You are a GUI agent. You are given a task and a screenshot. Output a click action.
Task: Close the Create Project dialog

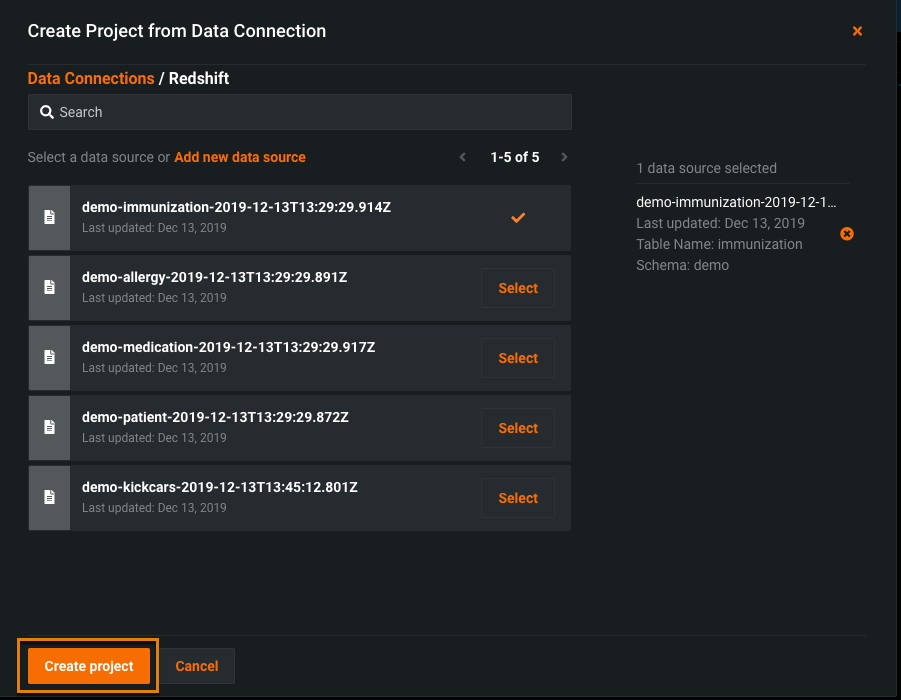click(x=857, y=32)
